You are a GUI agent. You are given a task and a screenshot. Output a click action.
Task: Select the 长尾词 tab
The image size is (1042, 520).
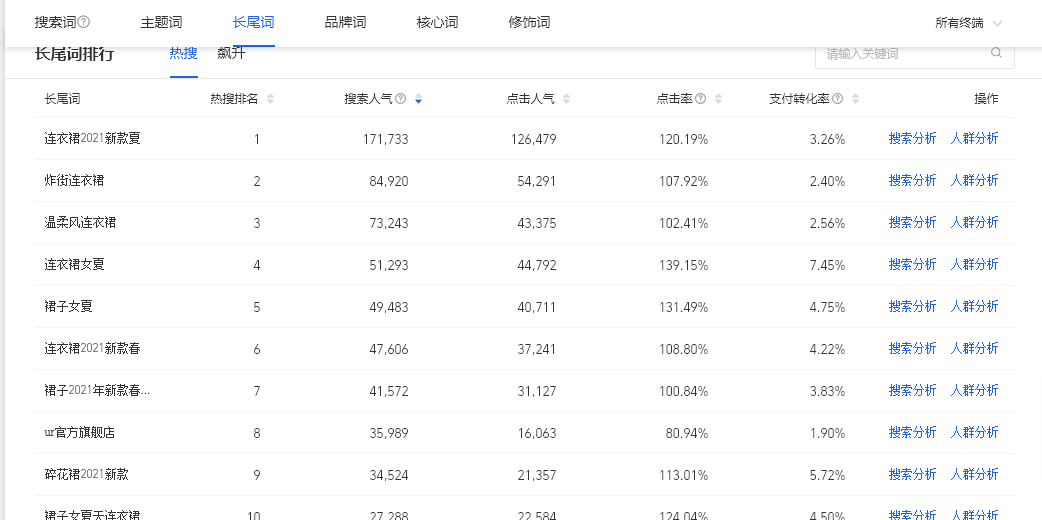253,23
